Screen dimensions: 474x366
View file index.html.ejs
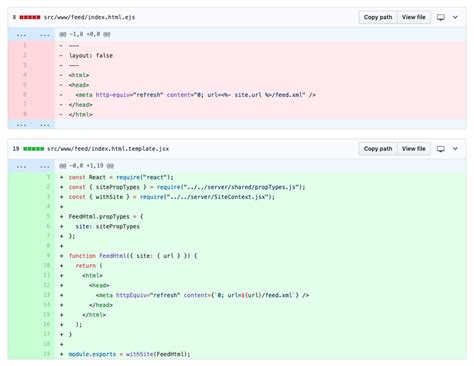(414, 17)
